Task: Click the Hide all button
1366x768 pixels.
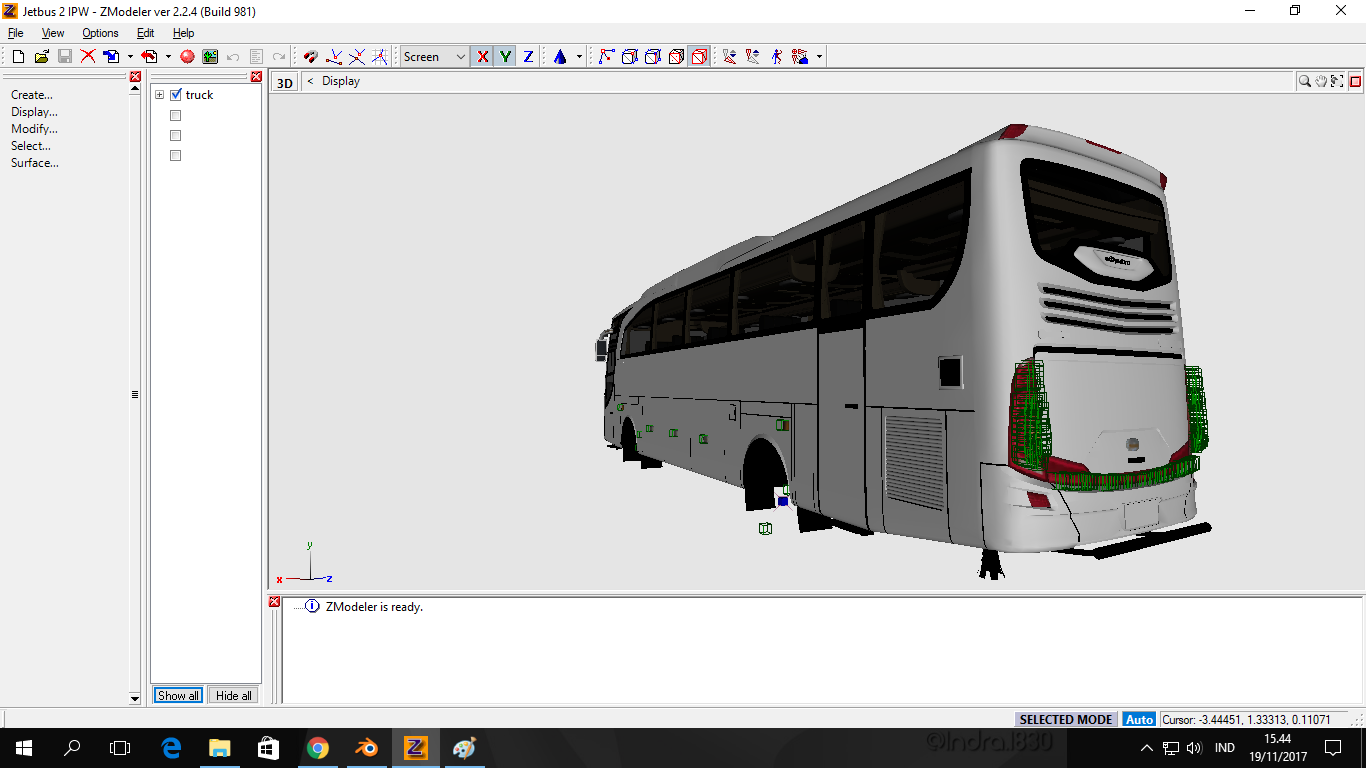Action: [x=233, y=695]
